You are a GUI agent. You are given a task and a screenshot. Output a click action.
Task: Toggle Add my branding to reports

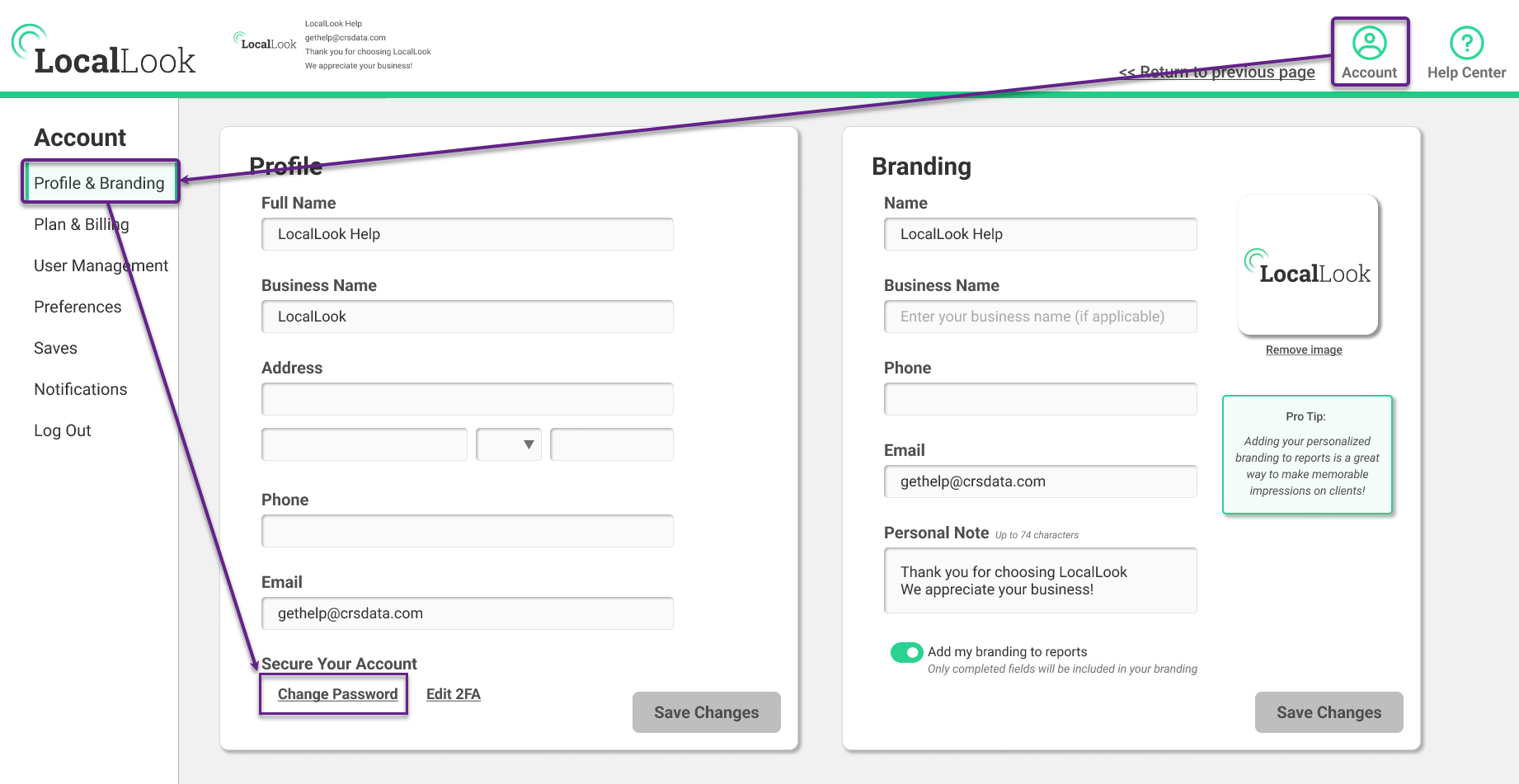coord(906,653)
